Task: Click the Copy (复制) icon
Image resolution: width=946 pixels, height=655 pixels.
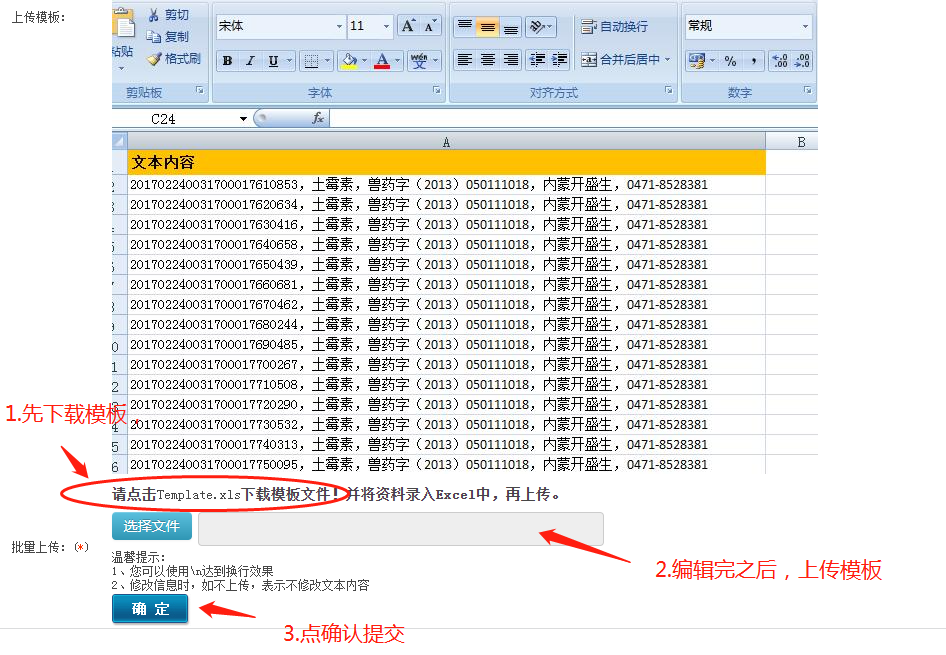Action: click(153, 37)
